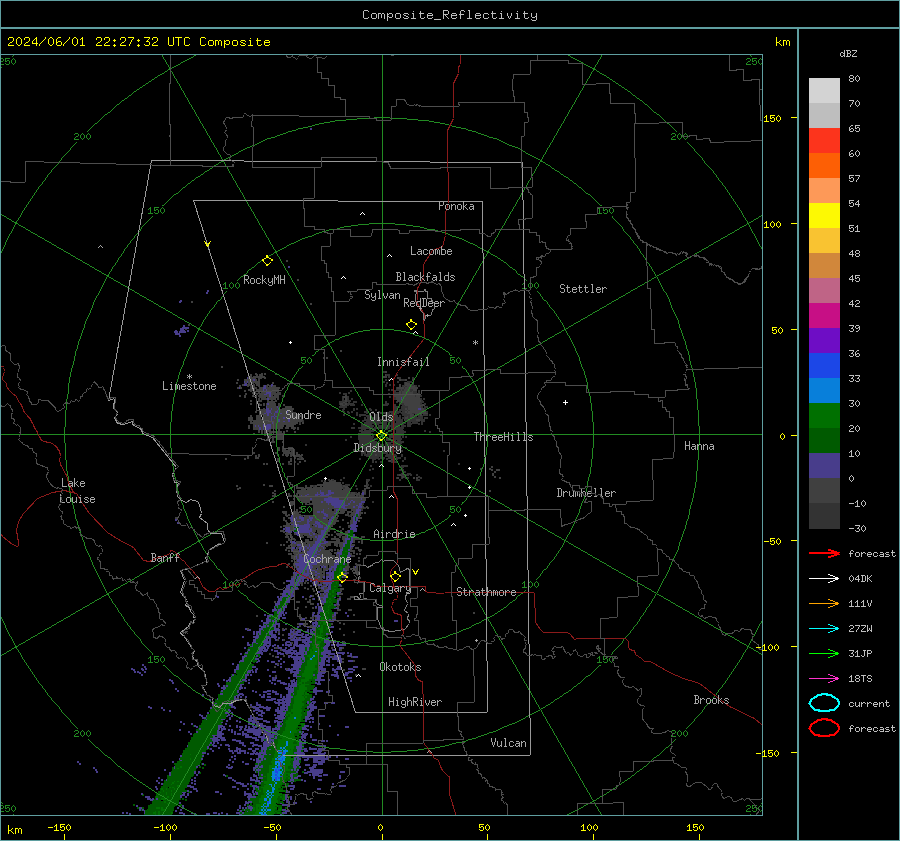Click the white asterisk marker above Limestone

(x=189, y=377)
